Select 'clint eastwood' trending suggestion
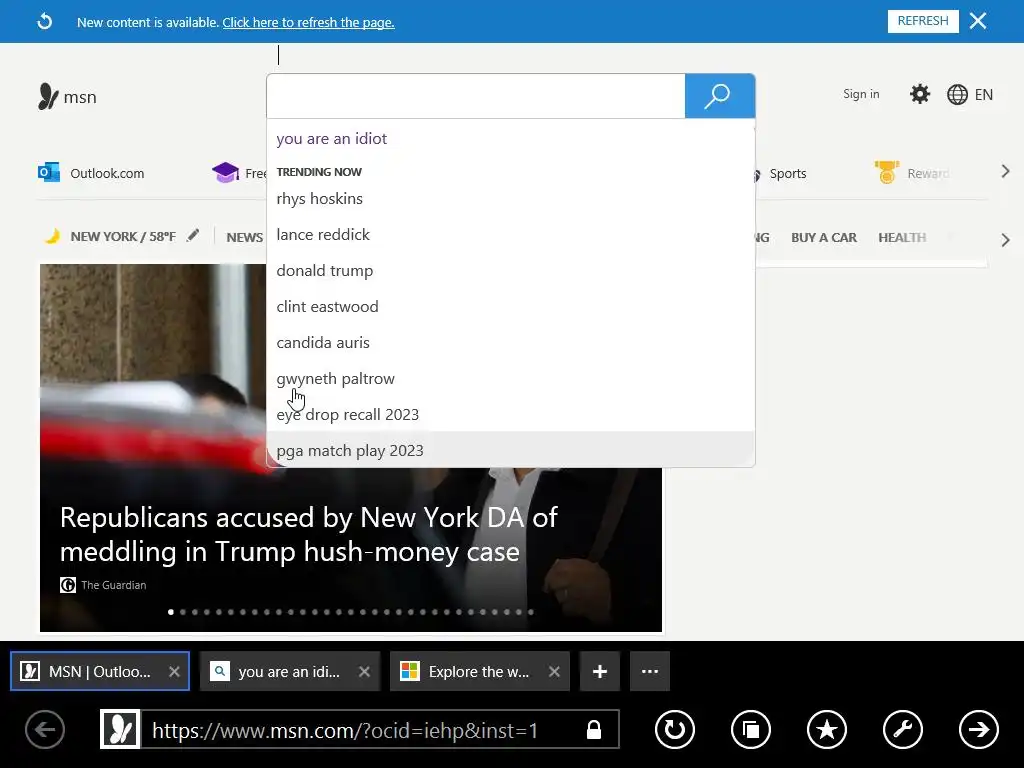 (x=511, y=306)
